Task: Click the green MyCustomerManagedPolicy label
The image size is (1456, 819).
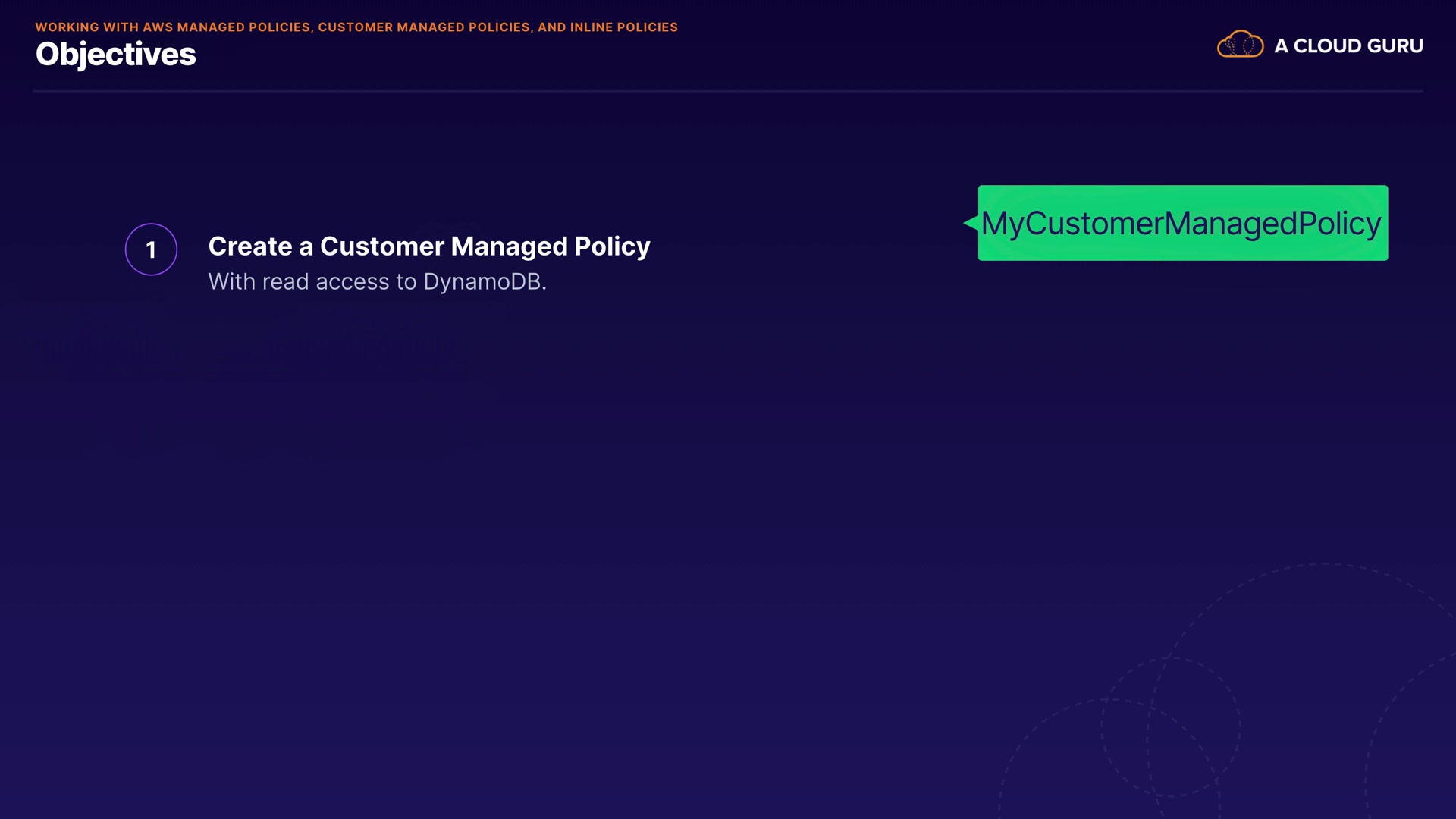Action: pyautogui.click(x=1182, y=223)
